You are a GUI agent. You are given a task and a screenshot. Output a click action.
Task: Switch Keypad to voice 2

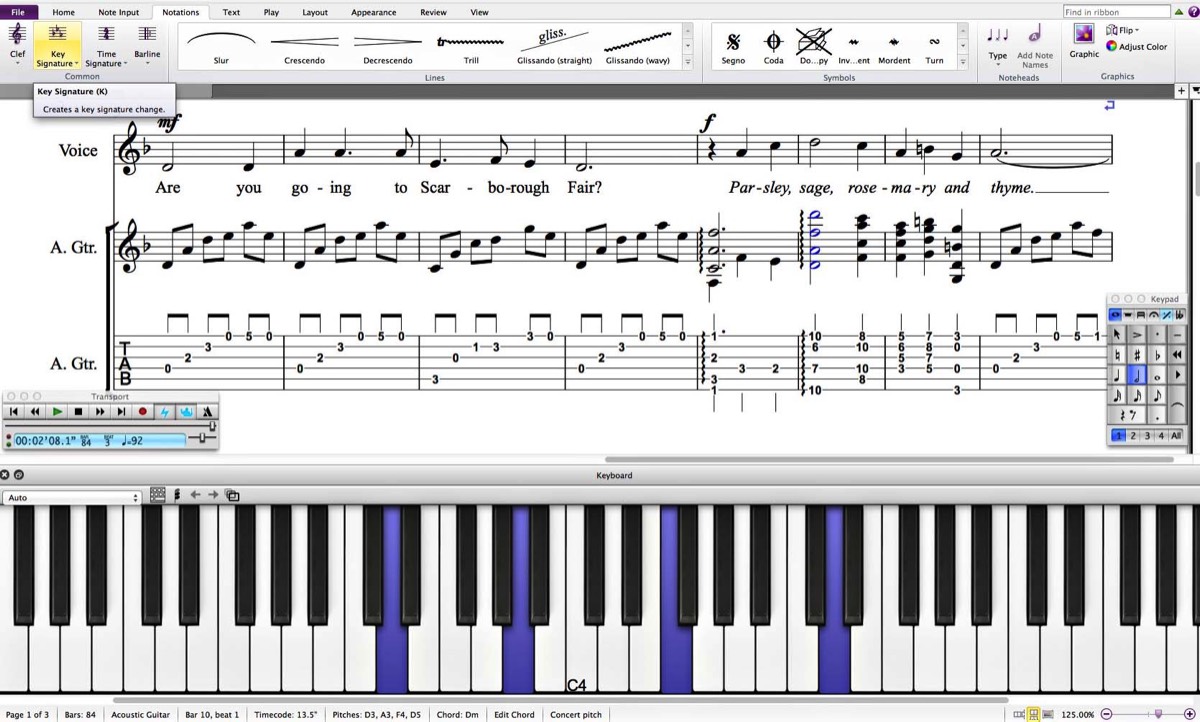click(x=1133, y=436)
